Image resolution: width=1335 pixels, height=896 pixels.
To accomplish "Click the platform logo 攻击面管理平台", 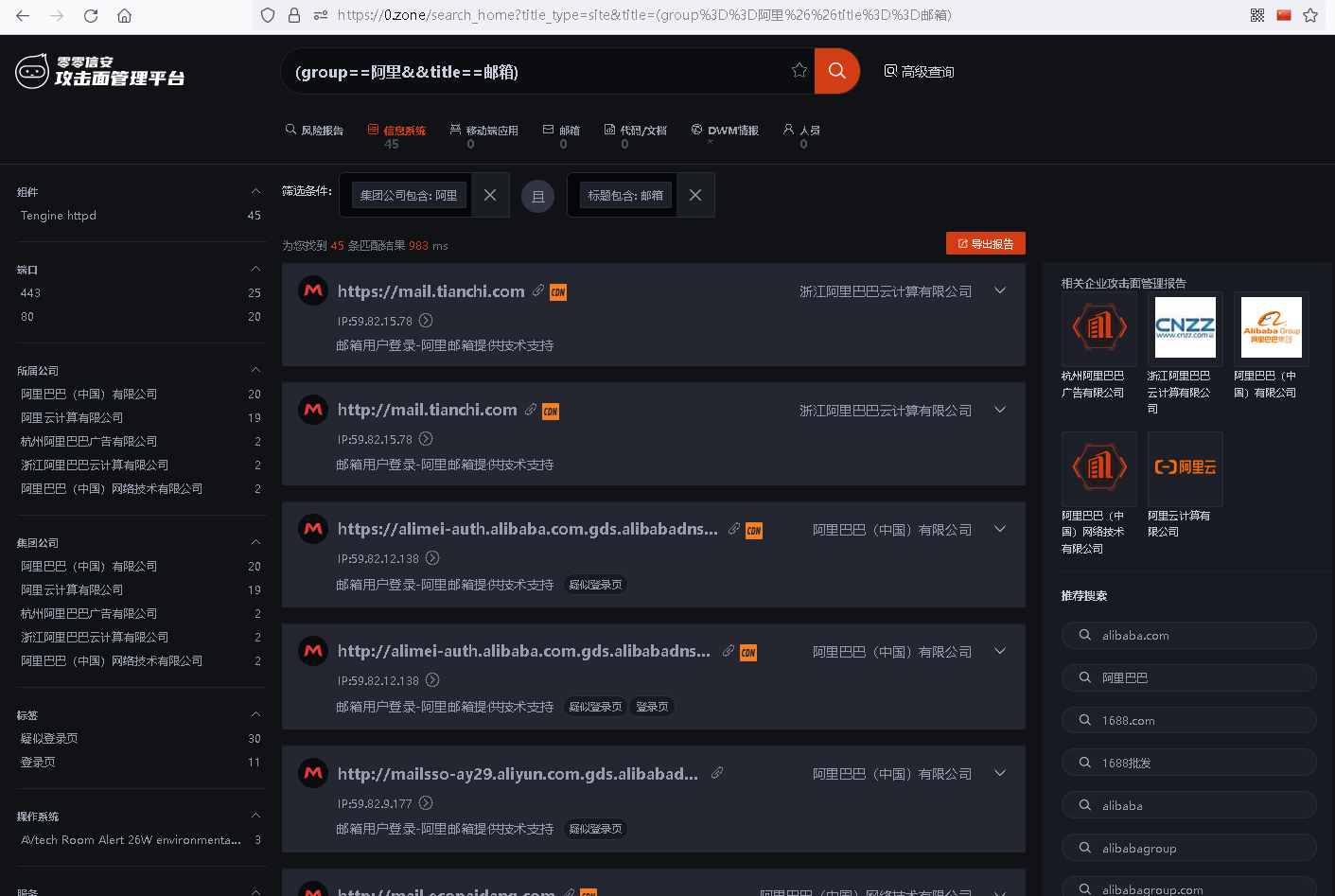I will tap(100, 71).
